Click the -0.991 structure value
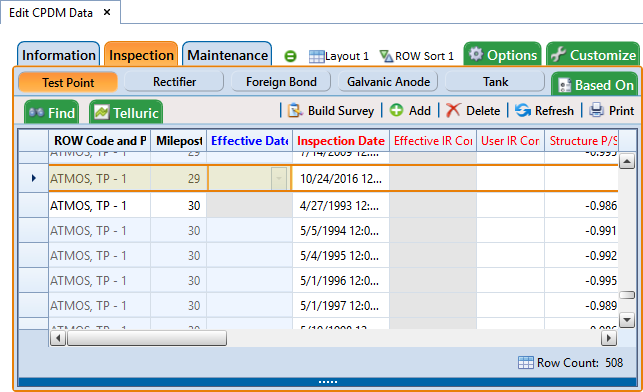 point(601,230)
